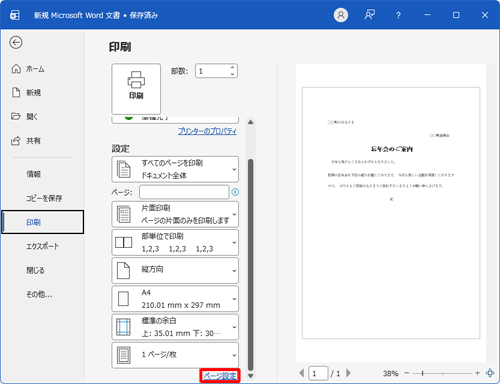The image size is (500, 384).
Task: Click the Word application icon in title bar
Action: (15, 15)
